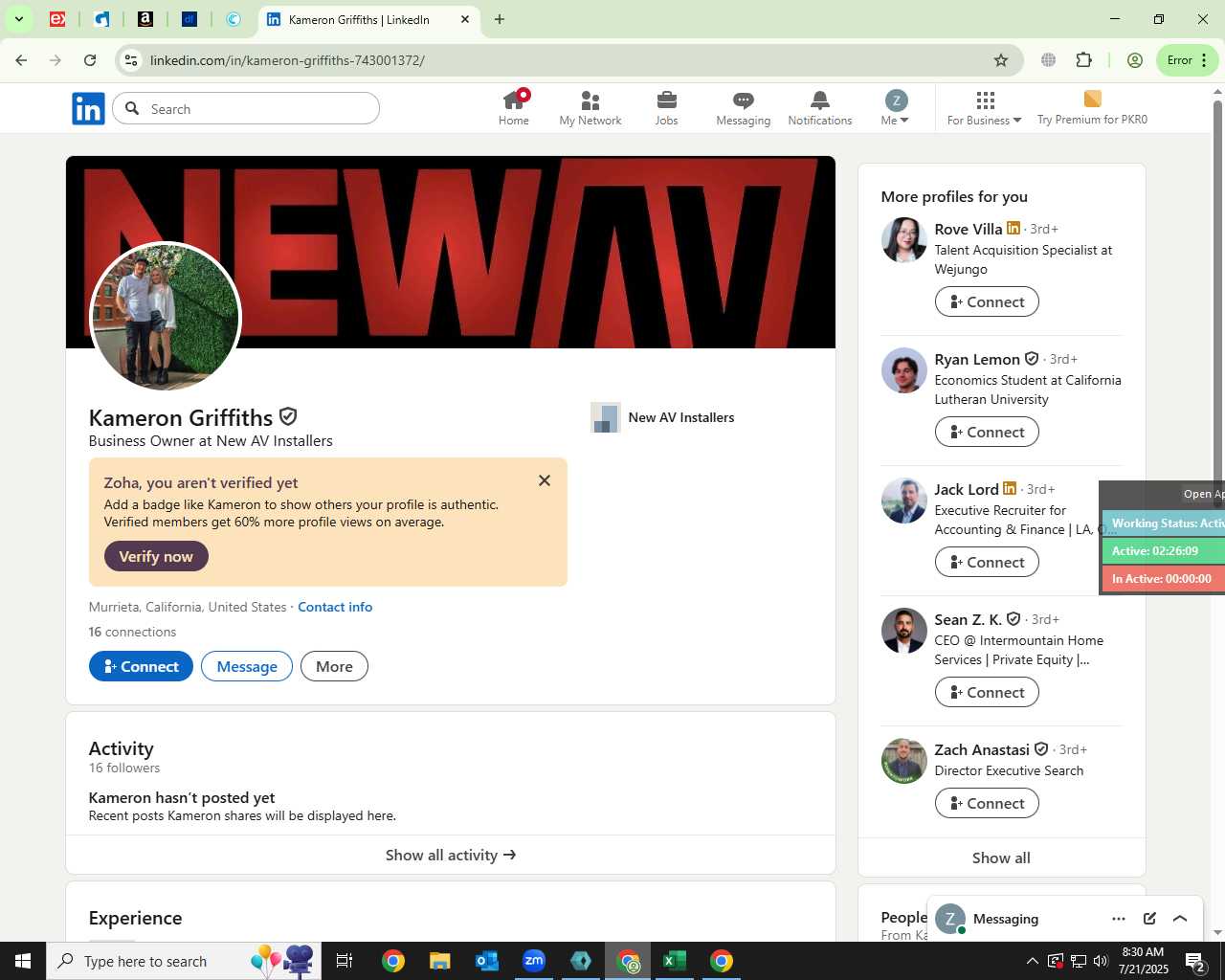
Task: Compose new message icon in Messaging bar
Action: pyautogui.click(x=1149, y=919)
